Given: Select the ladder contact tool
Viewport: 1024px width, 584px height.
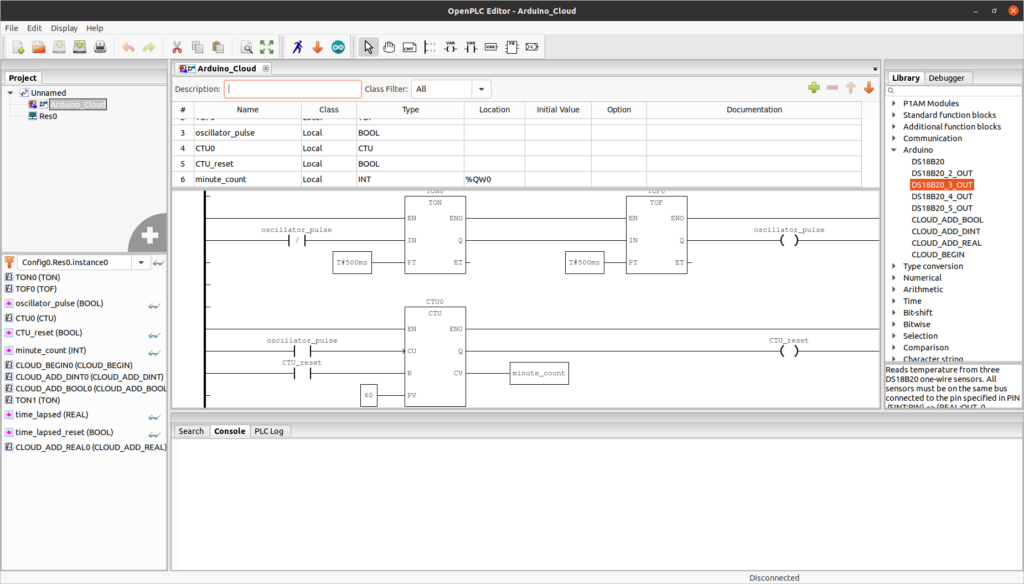Looking at the screenshot, I should coord(470,46).
